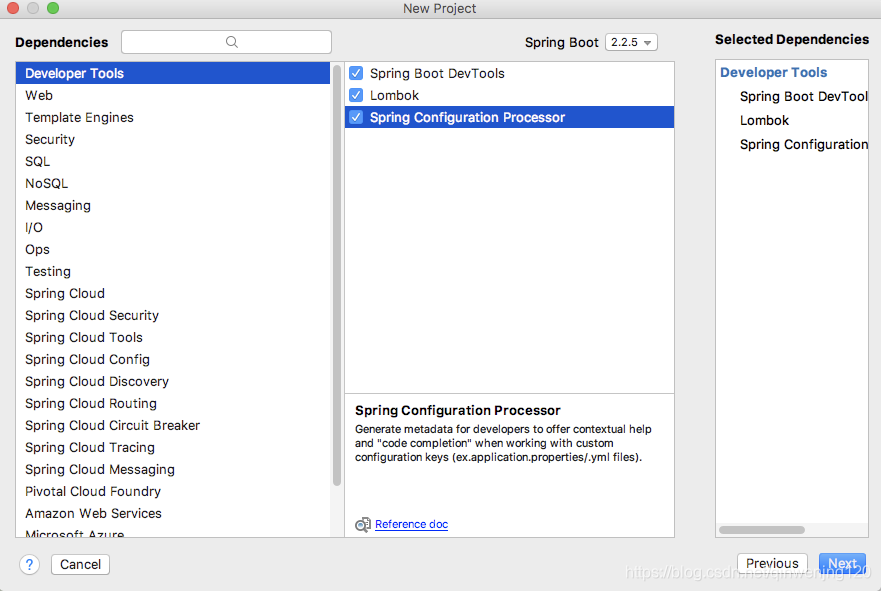This screenshot has height=591, width=881.
Task: Select the Lombok dependency row
Action: pyautogui.click(x=510, y=95)
